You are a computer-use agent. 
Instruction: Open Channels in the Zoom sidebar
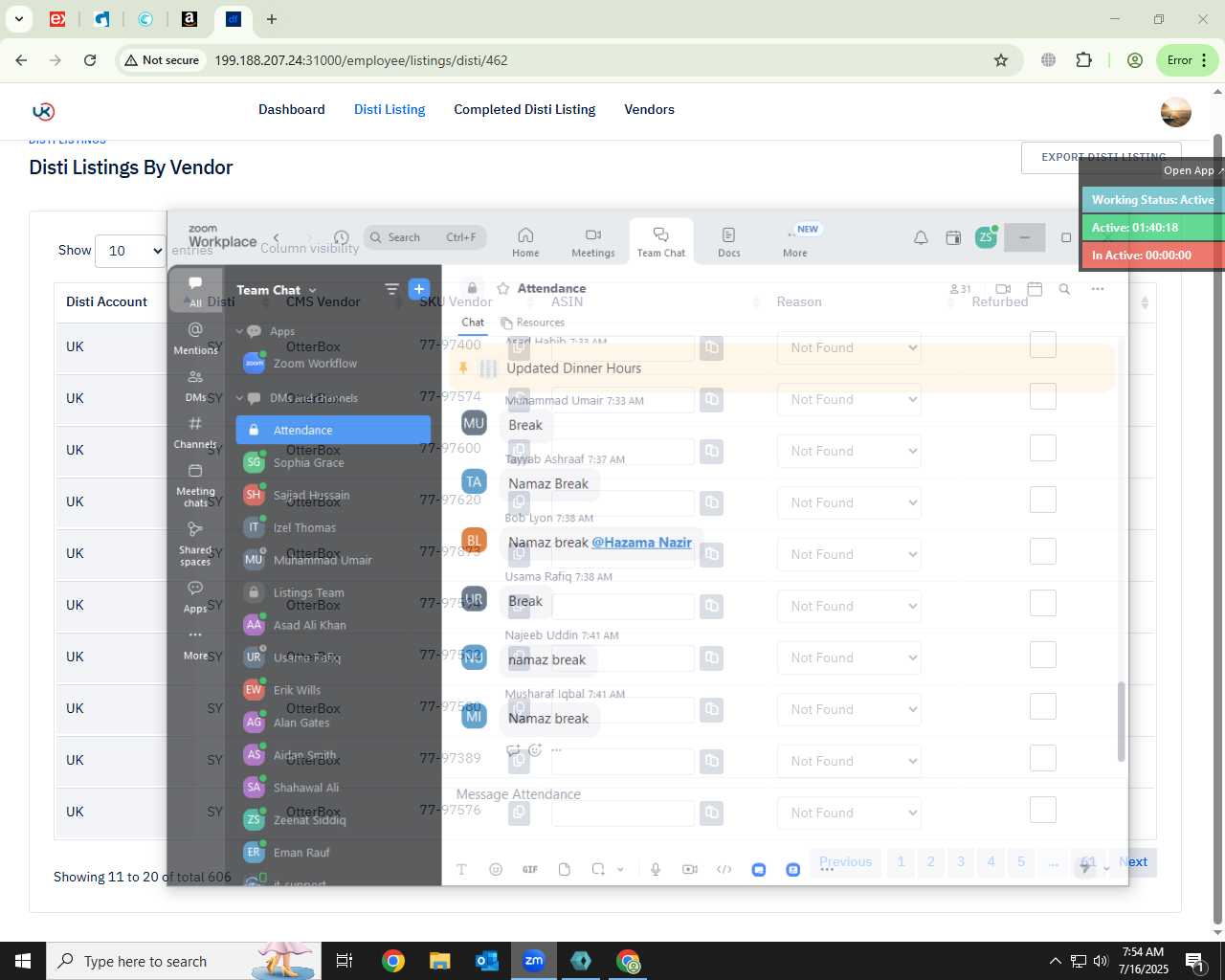[195, 433]
